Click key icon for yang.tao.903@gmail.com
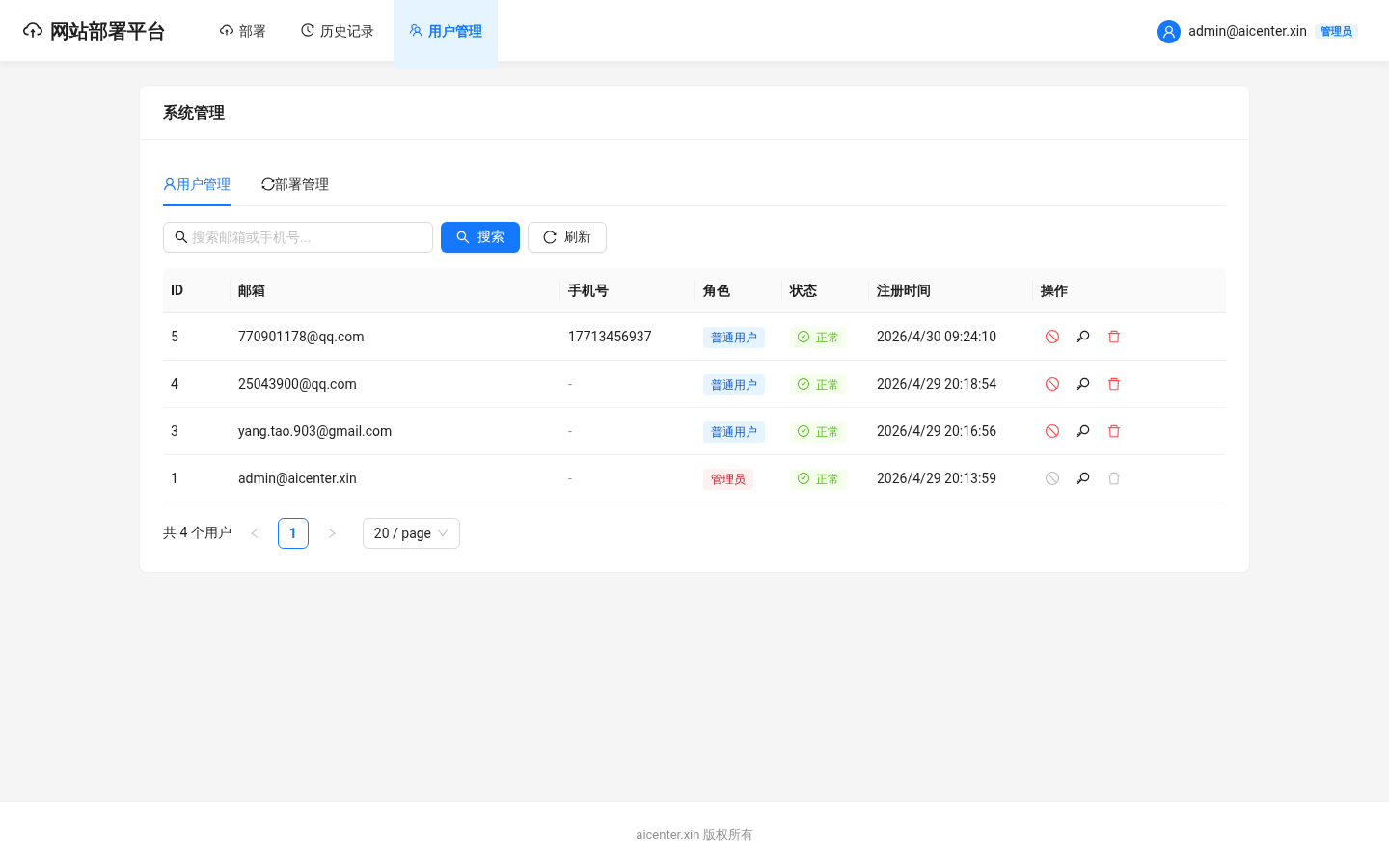This screenshot has width=1389, height=868. [x=1083, y=431]
